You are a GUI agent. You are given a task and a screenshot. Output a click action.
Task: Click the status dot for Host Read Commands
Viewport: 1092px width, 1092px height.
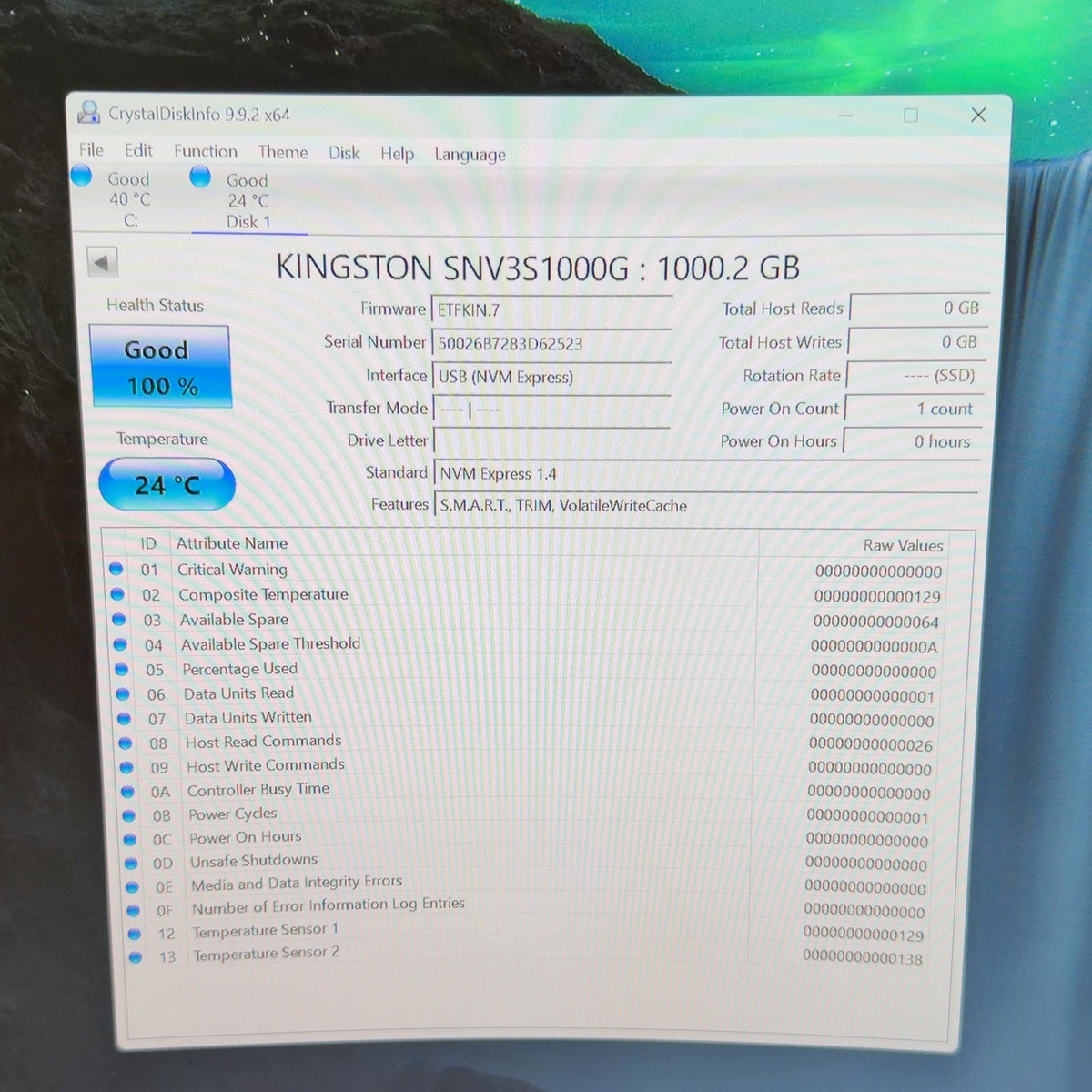(x=126, y=743)
